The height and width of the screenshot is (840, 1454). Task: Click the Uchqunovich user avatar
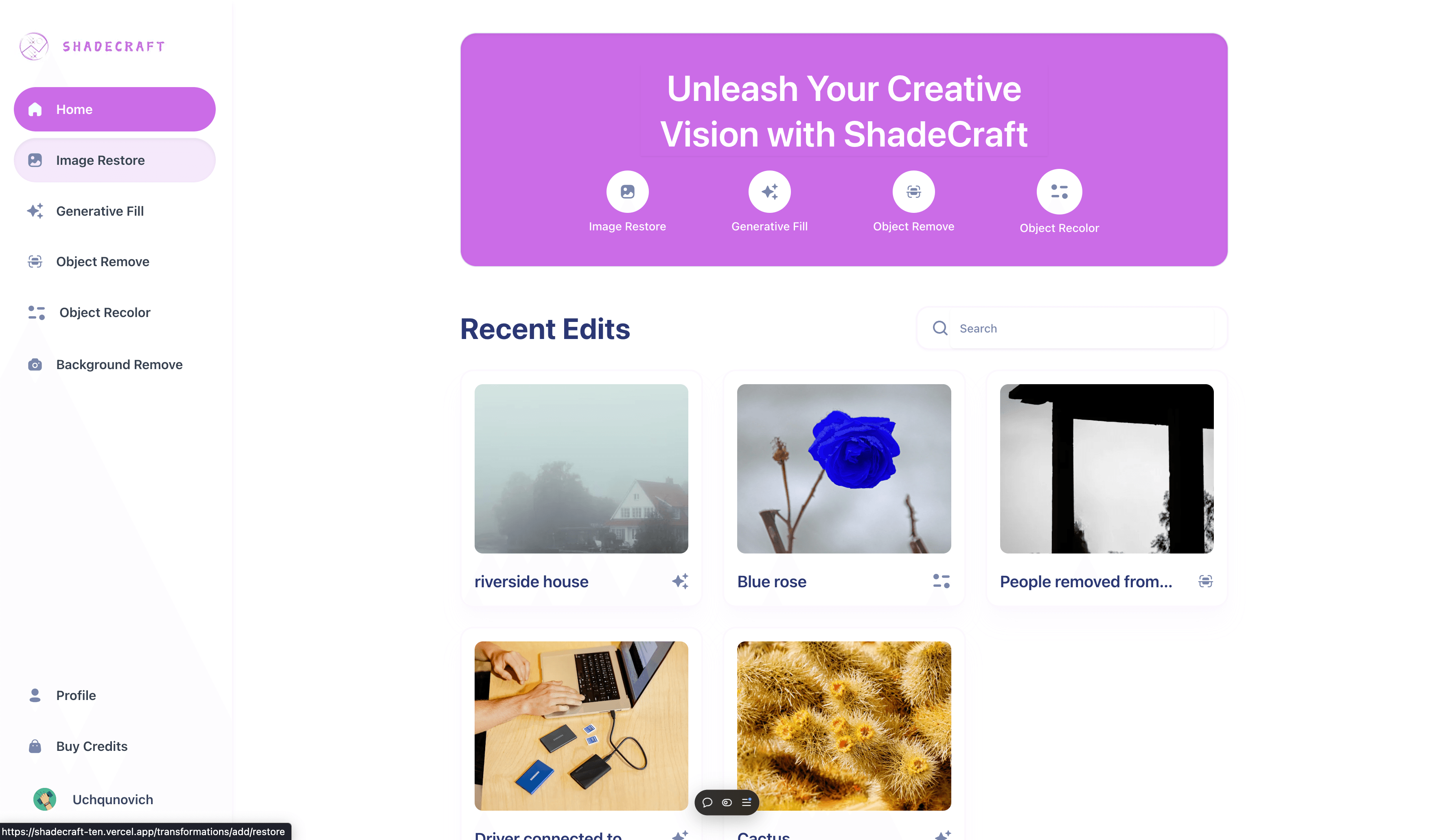44,800
